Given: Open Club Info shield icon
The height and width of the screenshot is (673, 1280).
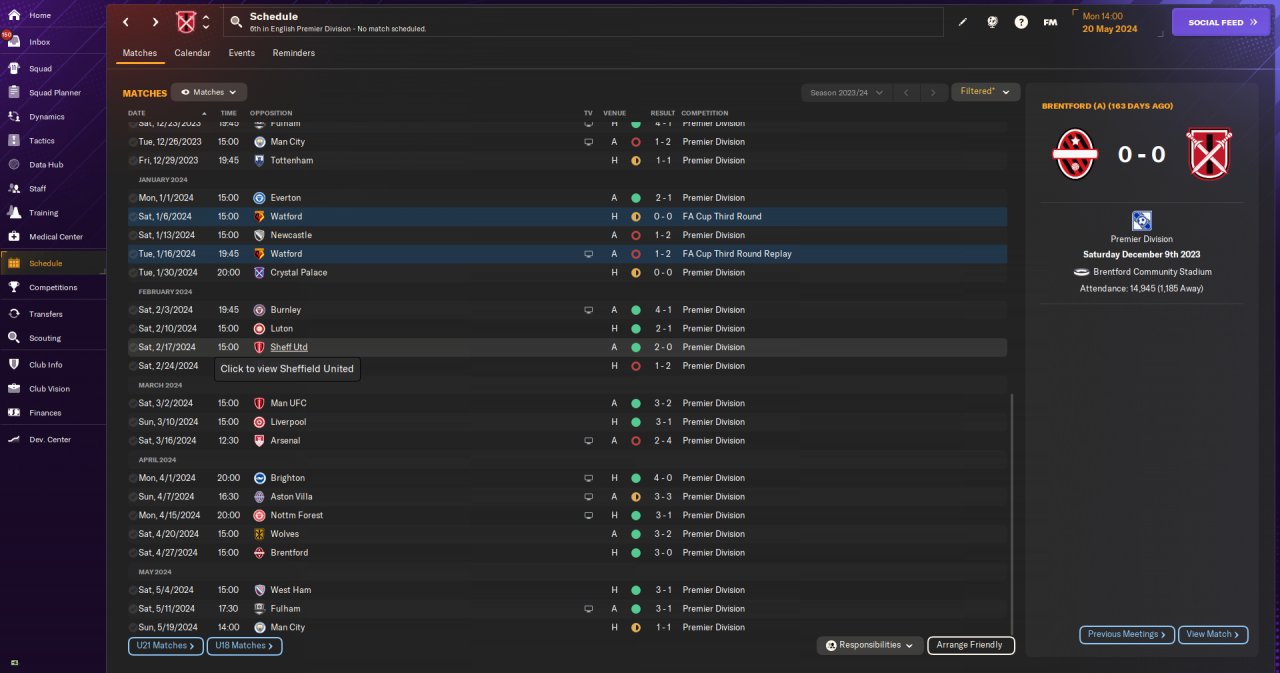Looking at the screenshot, I should click(14, 364).
